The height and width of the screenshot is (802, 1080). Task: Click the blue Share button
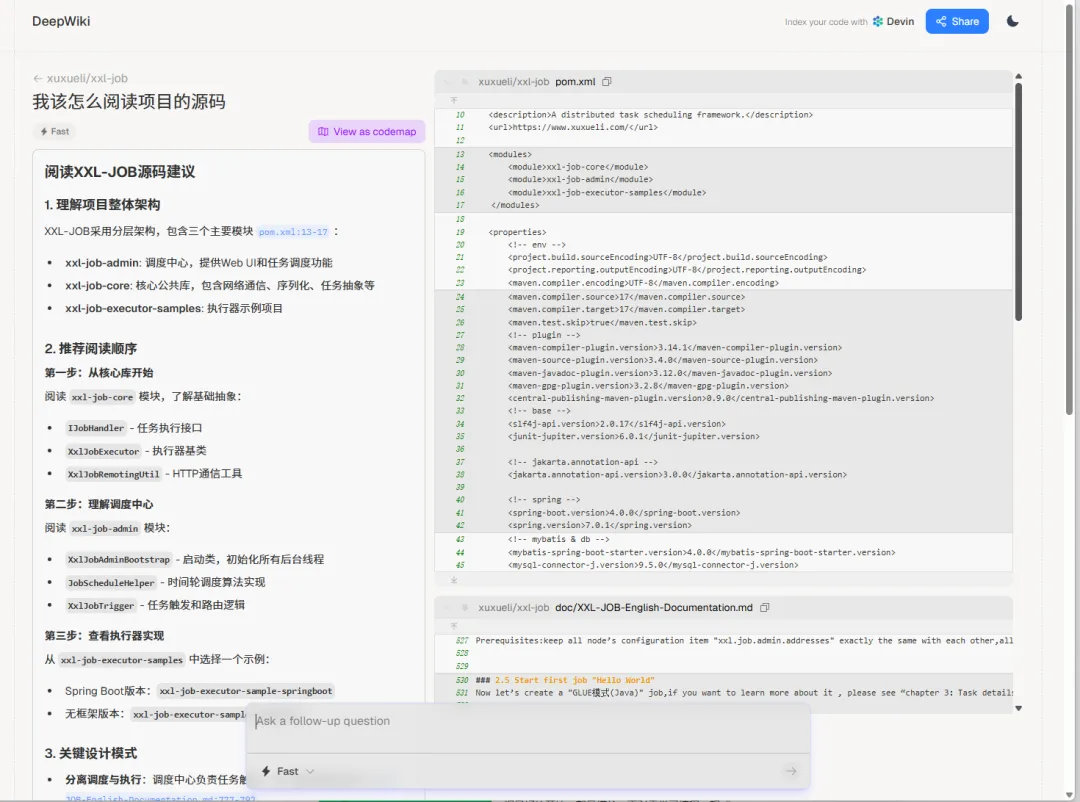(x=957, y=21)
